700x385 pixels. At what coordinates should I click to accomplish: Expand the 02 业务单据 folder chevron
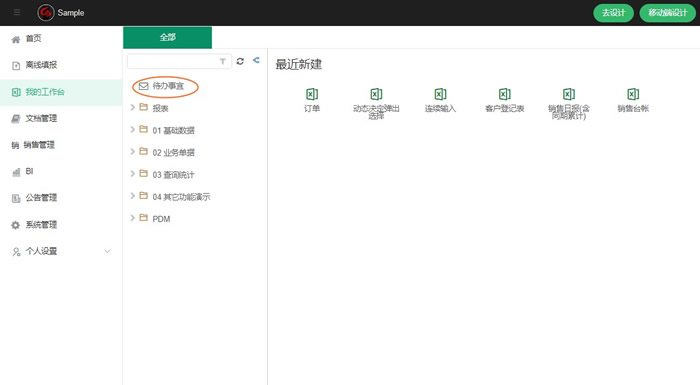point(133,151)
